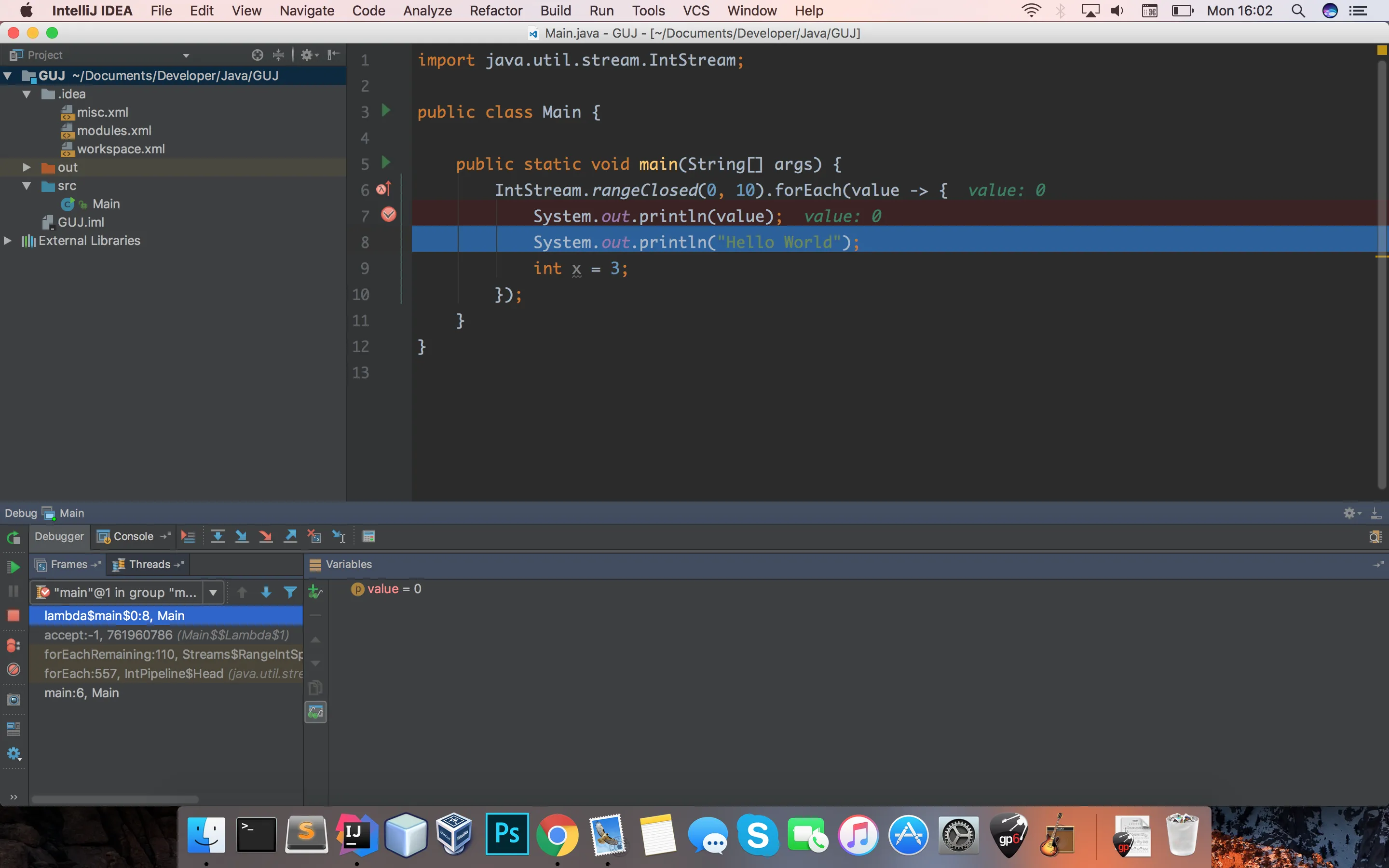Toggle the frames filter funnel button
The width and height of the screenshot is (1389, 868).
(x=290, y=592)
